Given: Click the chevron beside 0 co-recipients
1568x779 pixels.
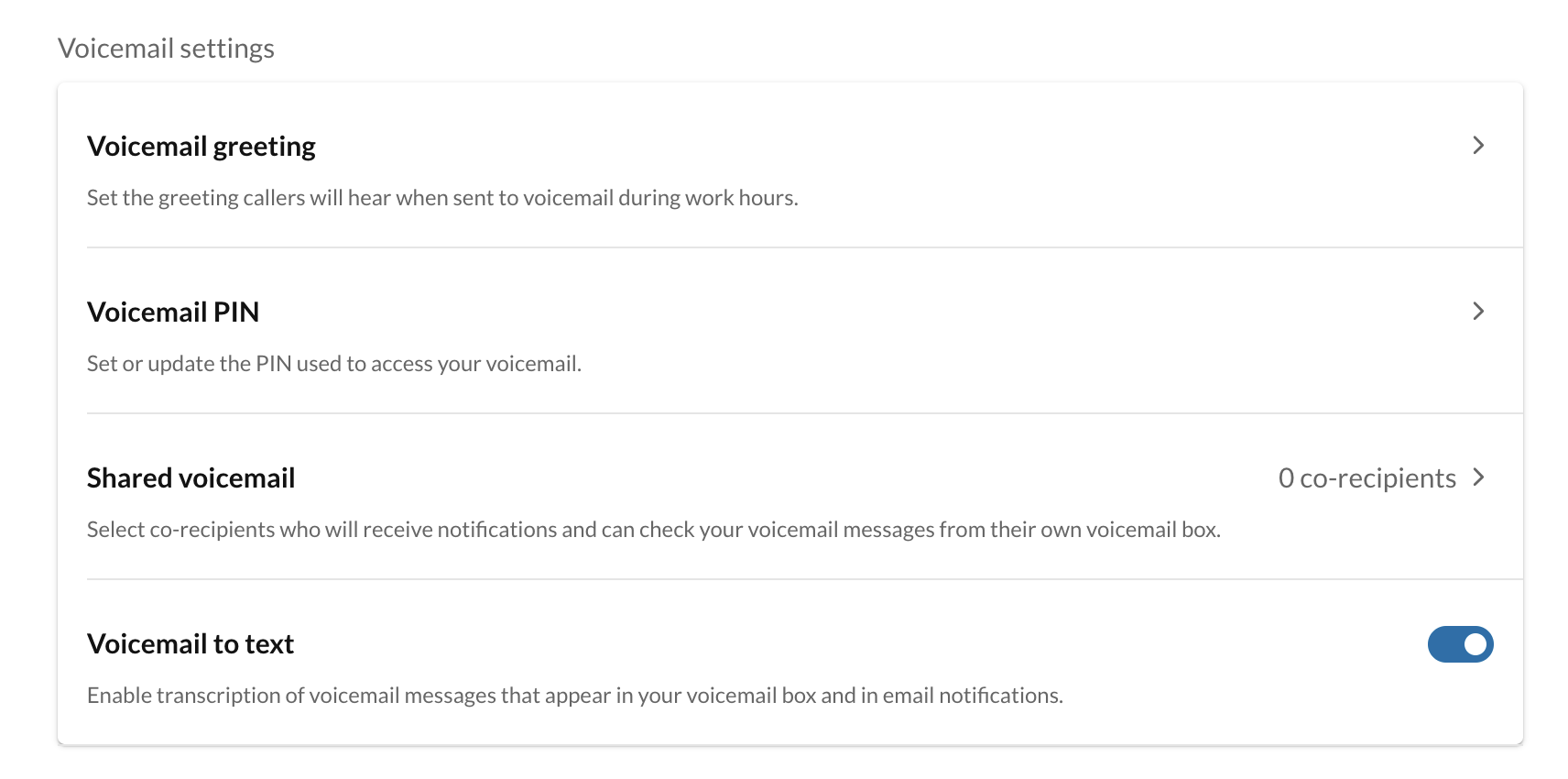Looking at the screenshot, I should click(1477, 477).
